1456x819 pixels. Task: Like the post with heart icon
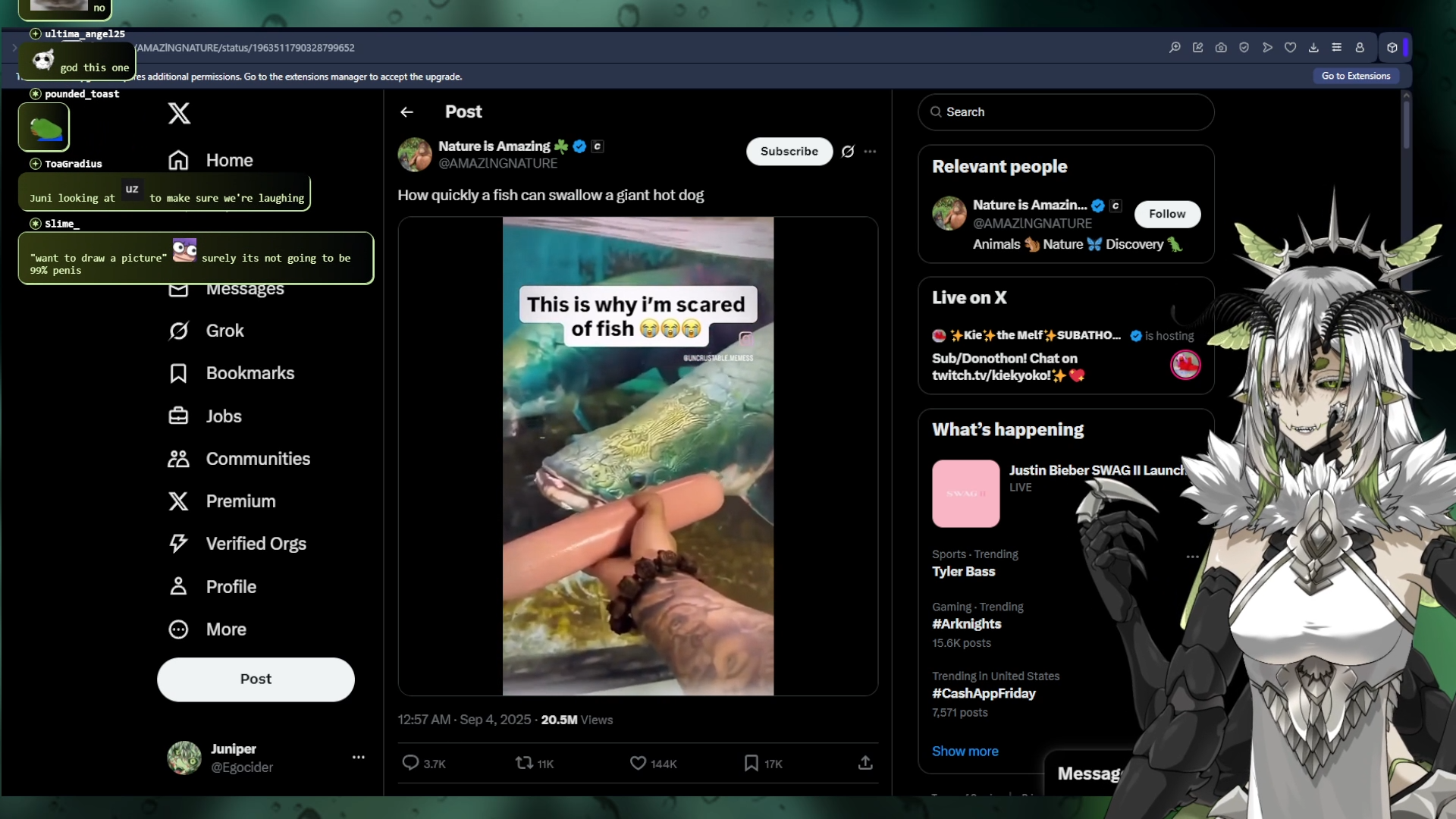pyautogui.click(x=638, y=763)
